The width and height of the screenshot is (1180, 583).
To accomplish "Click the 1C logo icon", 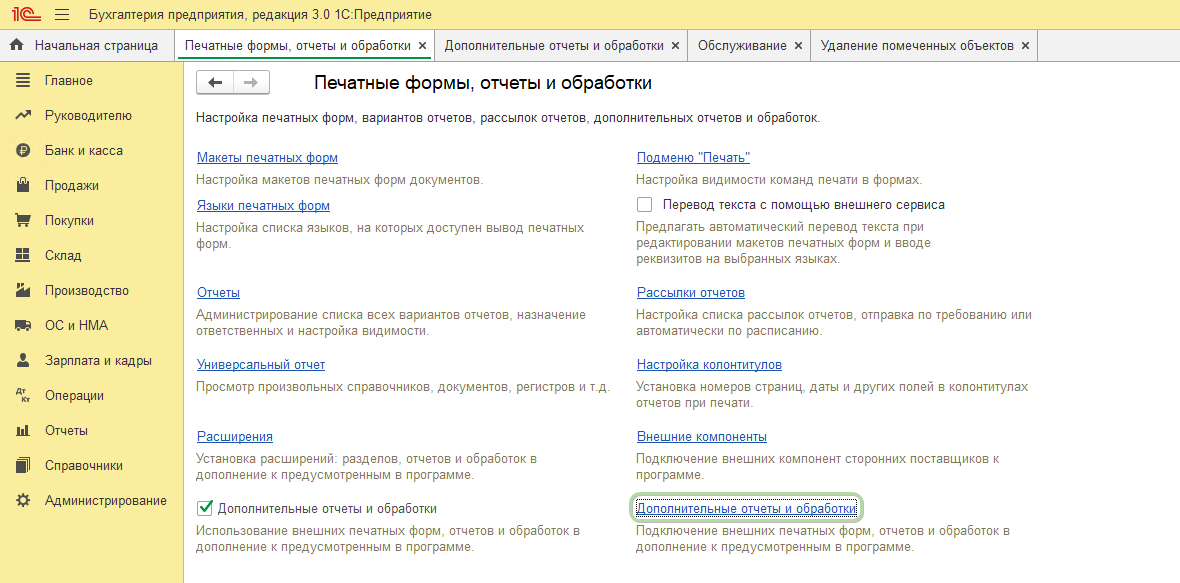I will point(24,14).
